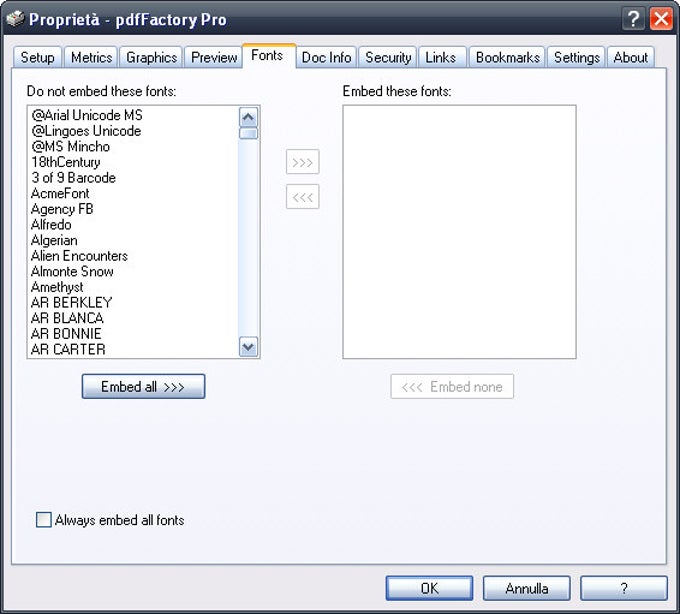
Task: Open the Doc Info tab
Action: click(x=326, y=57)
